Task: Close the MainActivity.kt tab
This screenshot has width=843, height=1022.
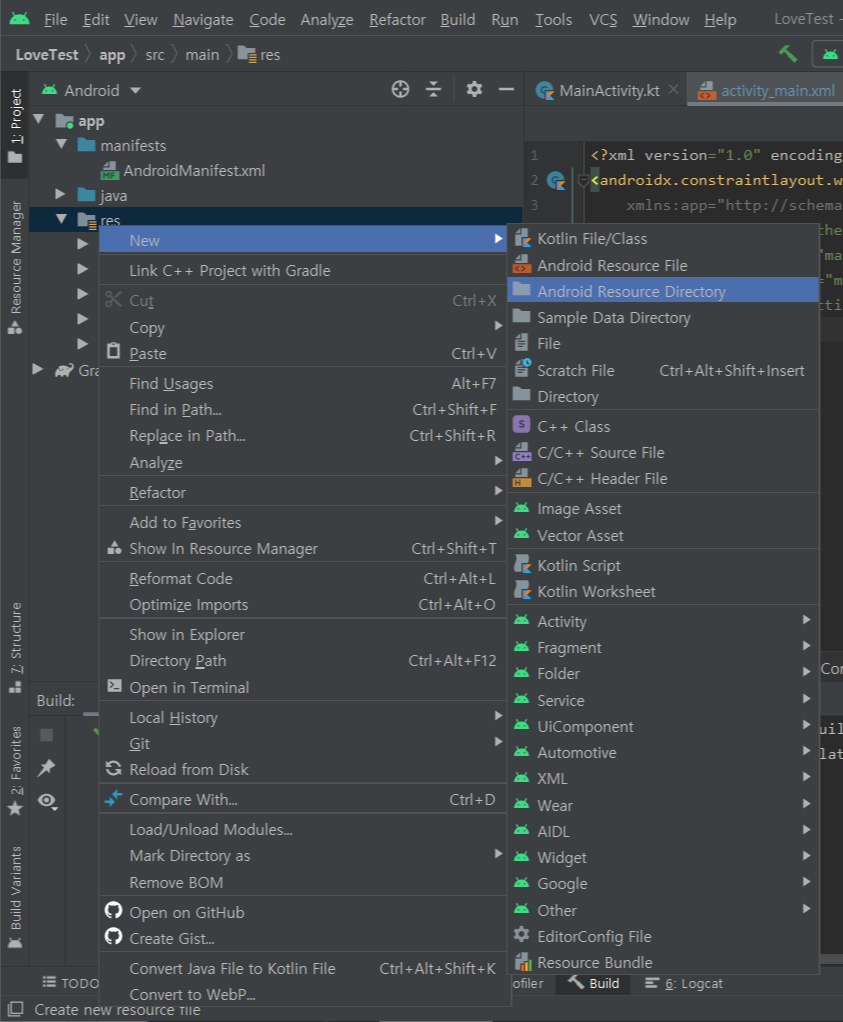Action: 673,89
